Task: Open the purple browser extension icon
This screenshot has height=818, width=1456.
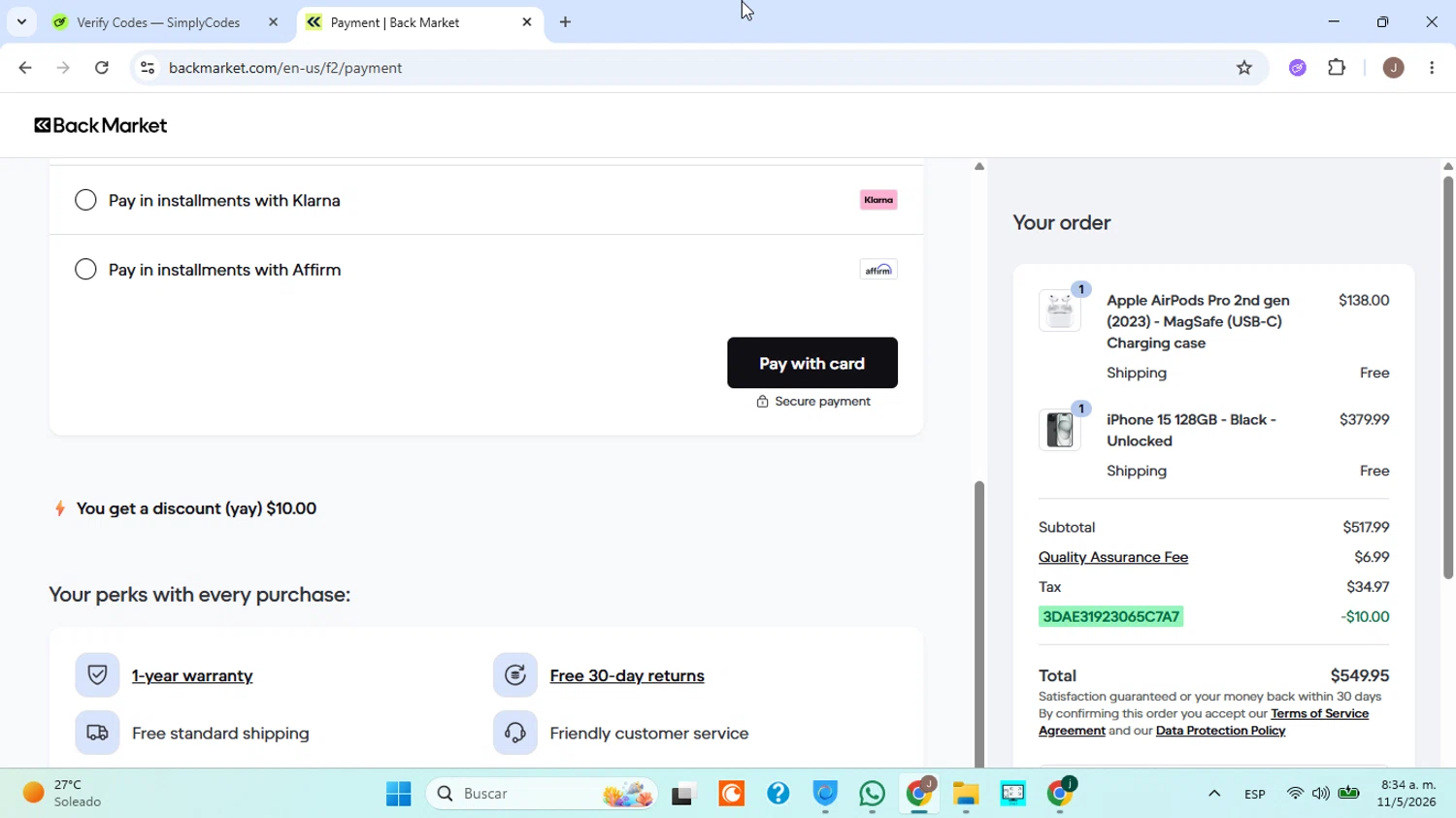Action: 1298,68
